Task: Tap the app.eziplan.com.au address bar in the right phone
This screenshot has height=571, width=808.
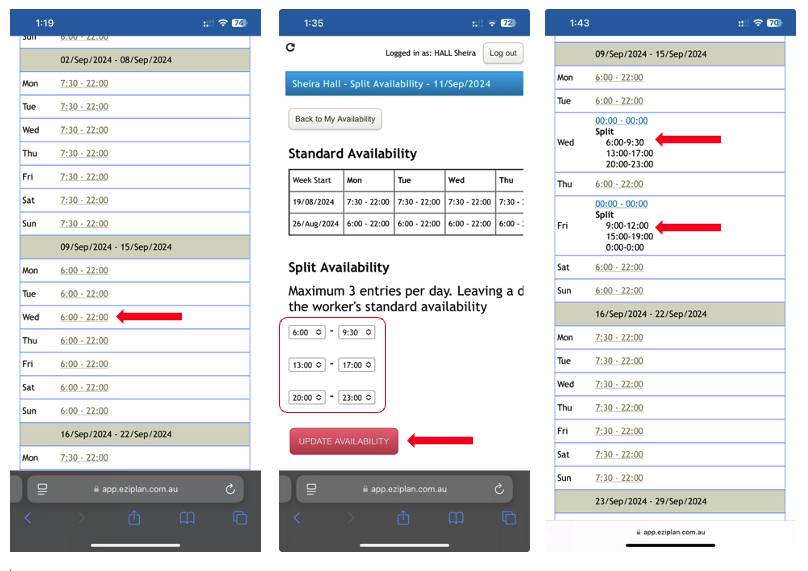Action: 670,532
